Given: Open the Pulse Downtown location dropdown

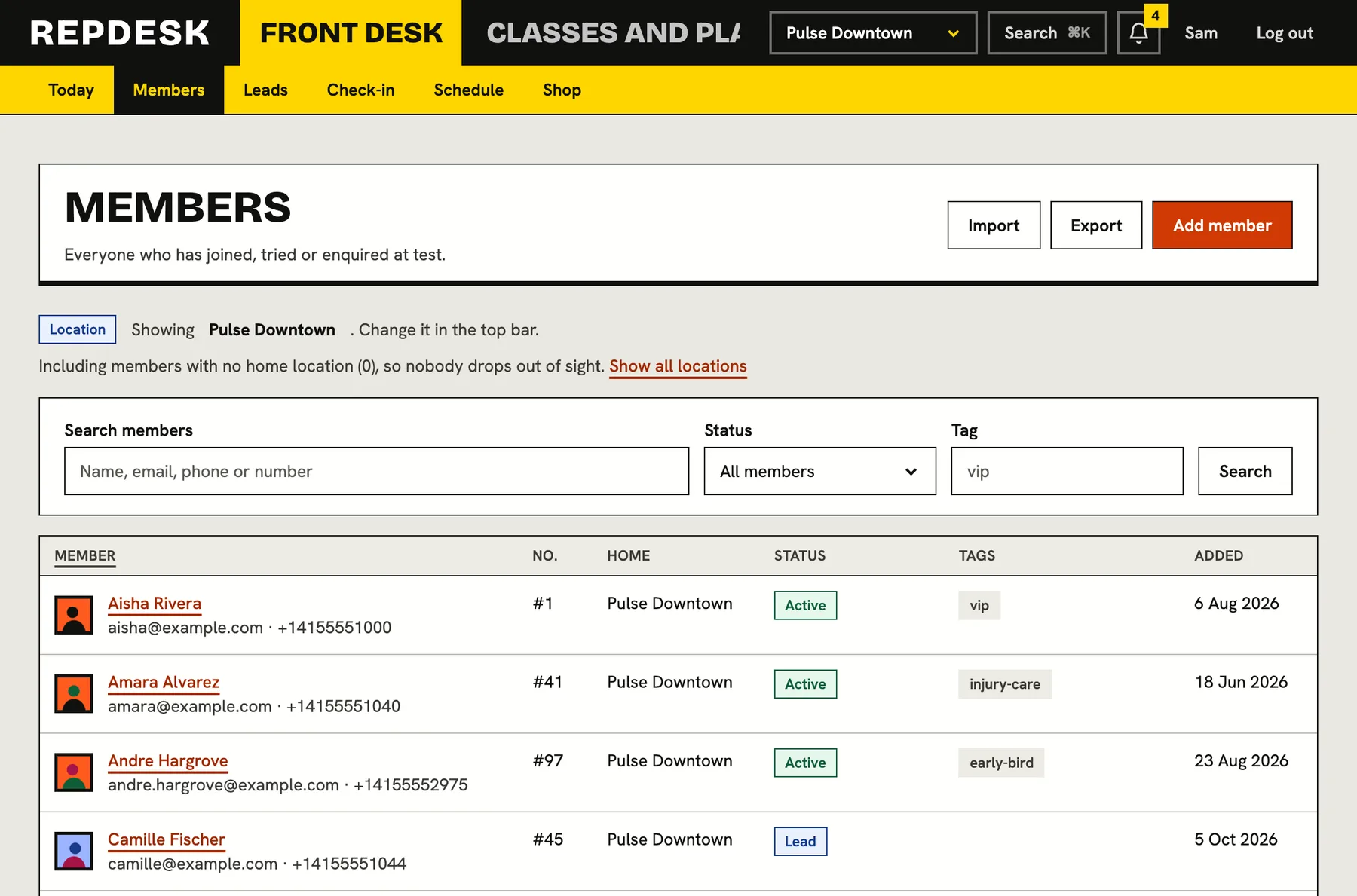Looking at the screenshot, I should pos(873,33).
